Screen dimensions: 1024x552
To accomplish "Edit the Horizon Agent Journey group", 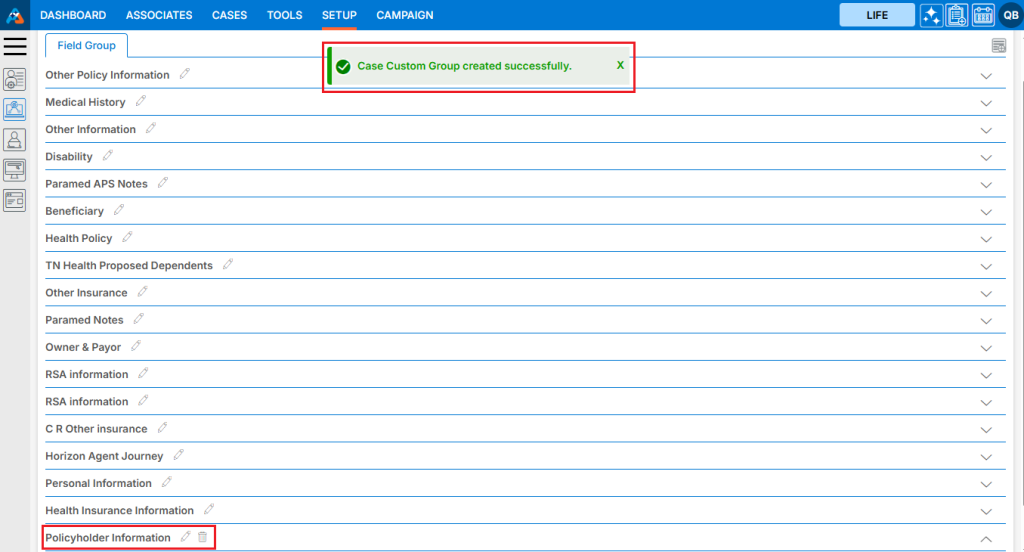I will click(179, 455).
